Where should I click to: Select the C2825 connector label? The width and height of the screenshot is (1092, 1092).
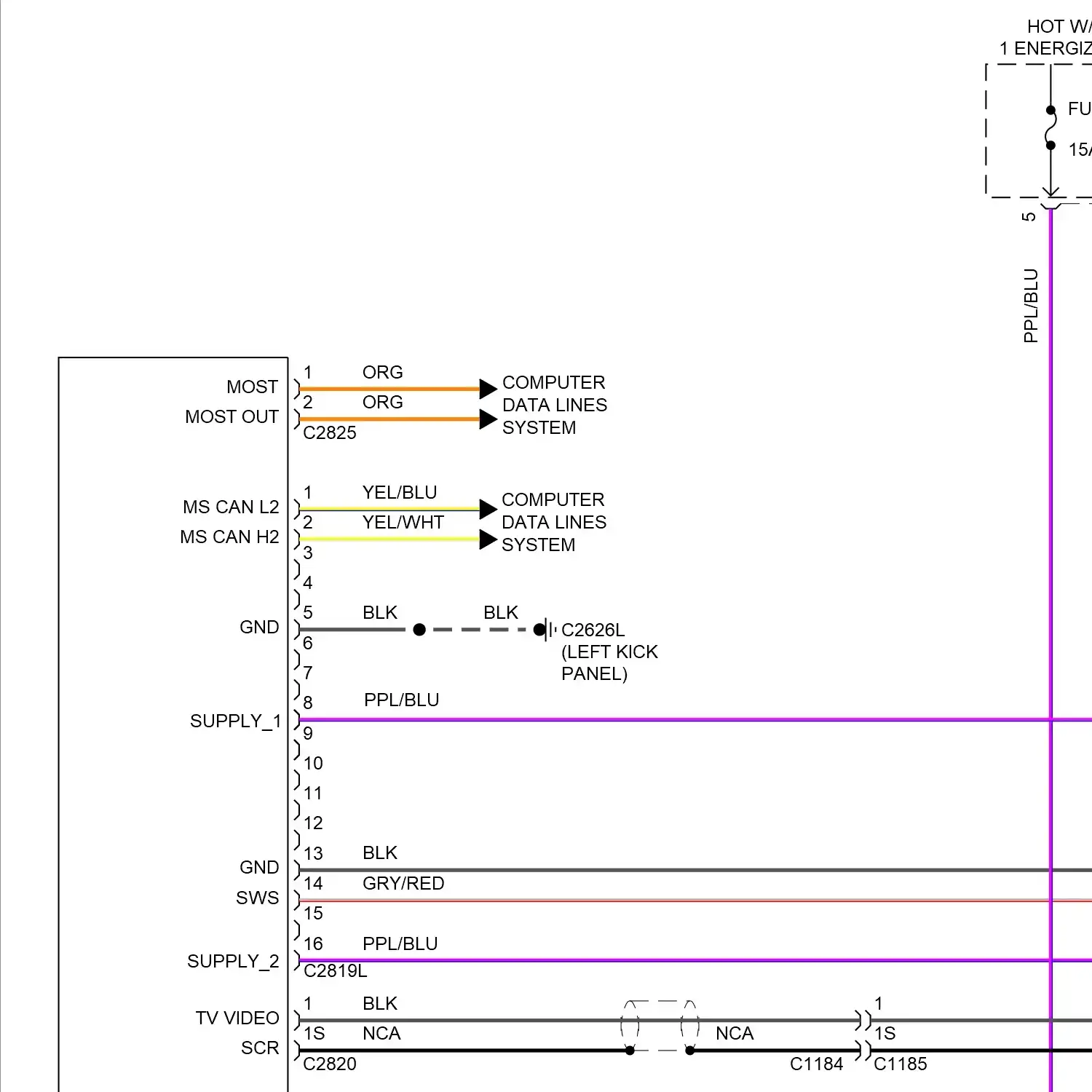pyautogui.click(x=330, y=433)
